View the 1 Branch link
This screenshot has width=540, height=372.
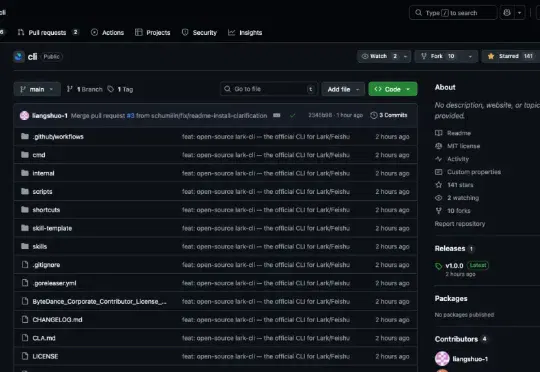85,89
